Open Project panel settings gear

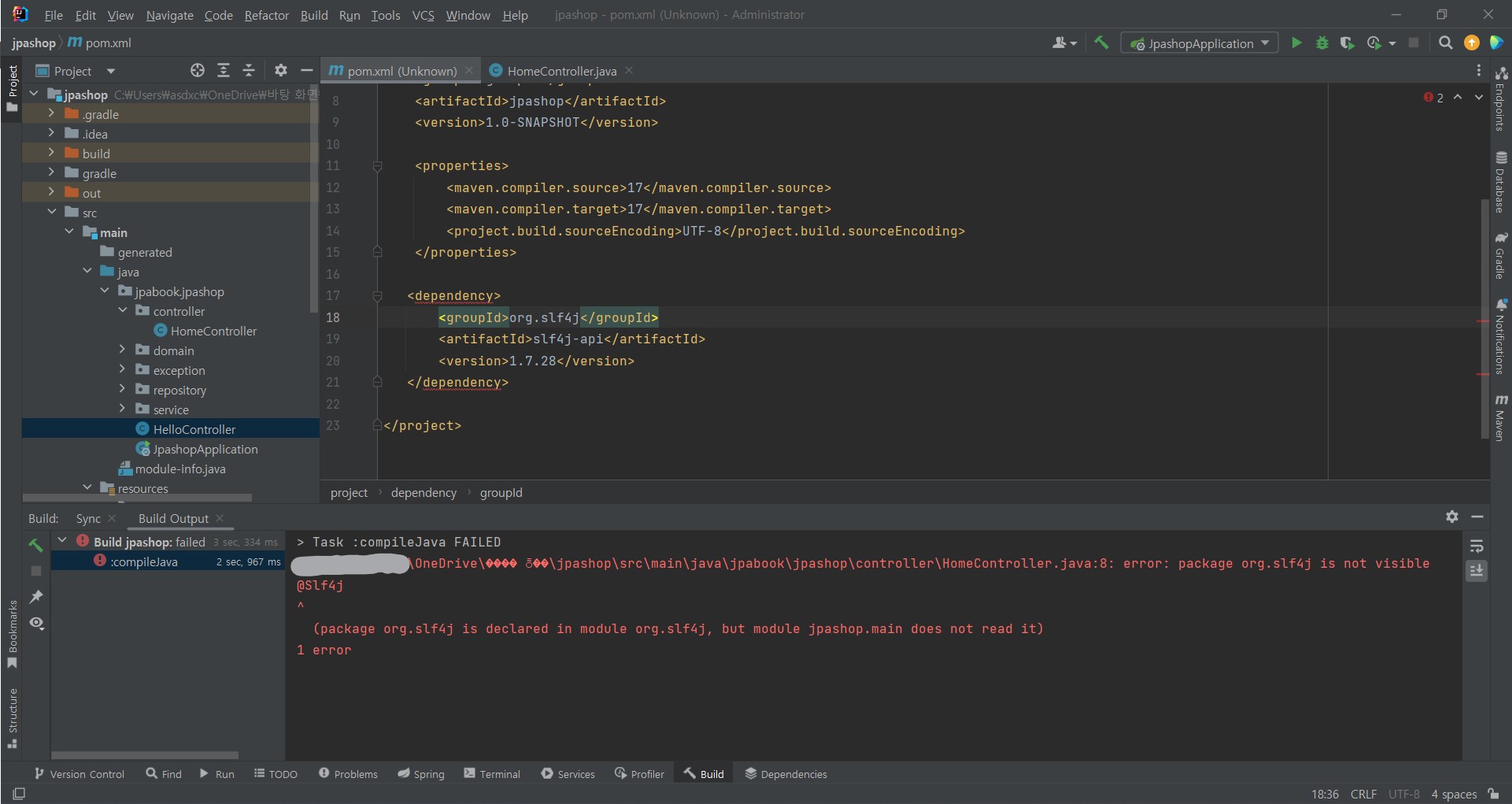tap(281, 70)
